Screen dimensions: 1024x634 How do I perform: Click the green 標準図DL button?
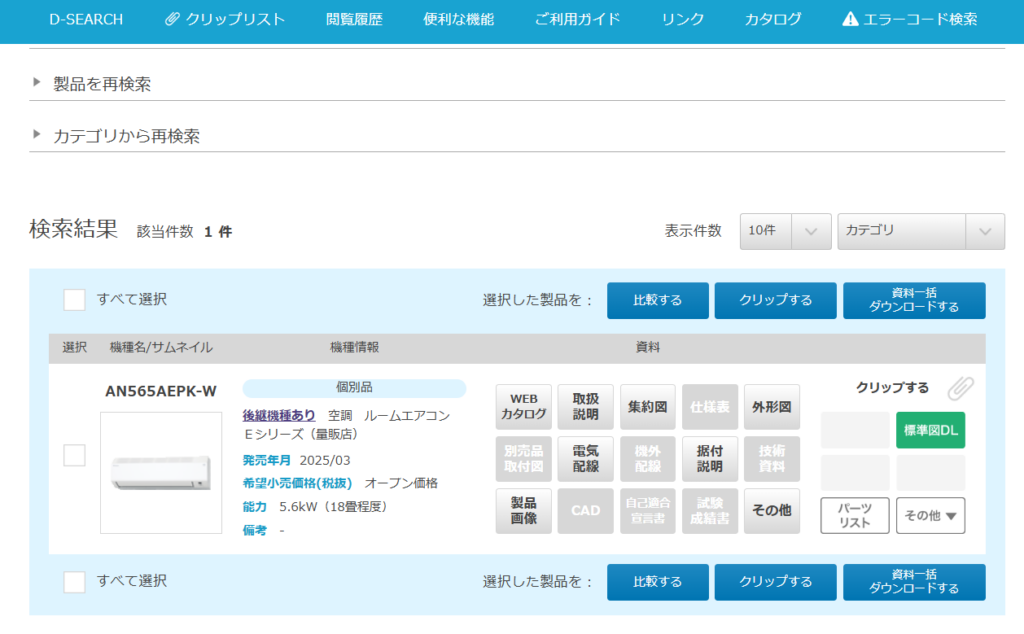(930, 430)
